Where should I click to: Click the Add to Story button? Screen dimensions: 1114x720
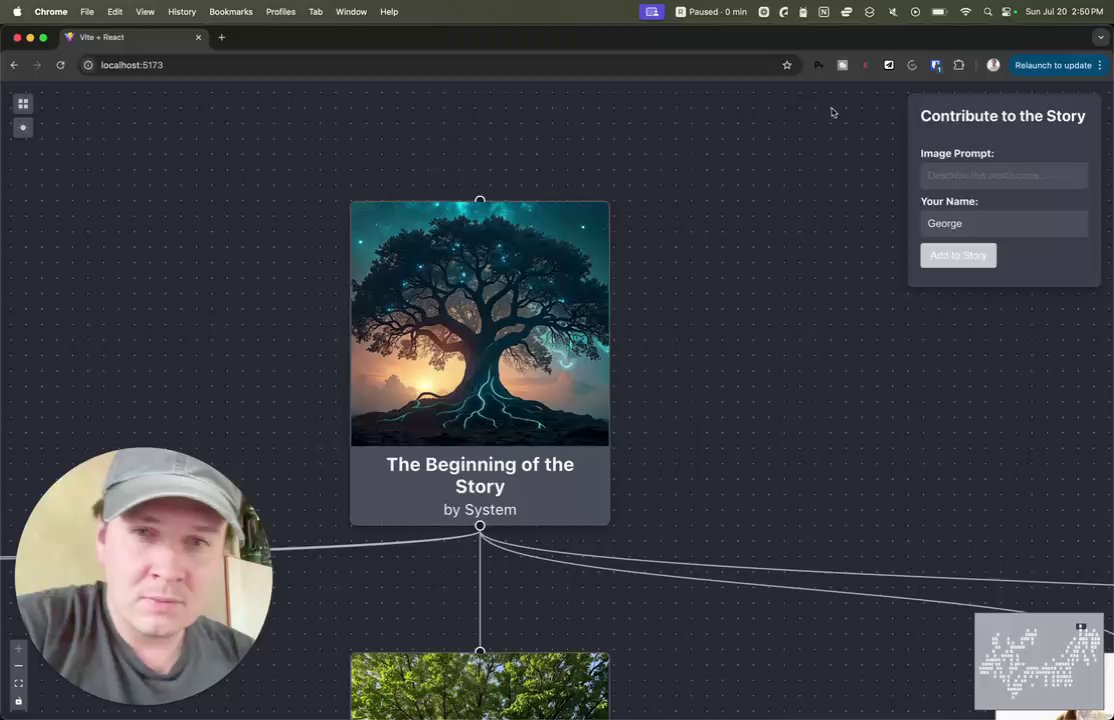(x=958, y=255)
